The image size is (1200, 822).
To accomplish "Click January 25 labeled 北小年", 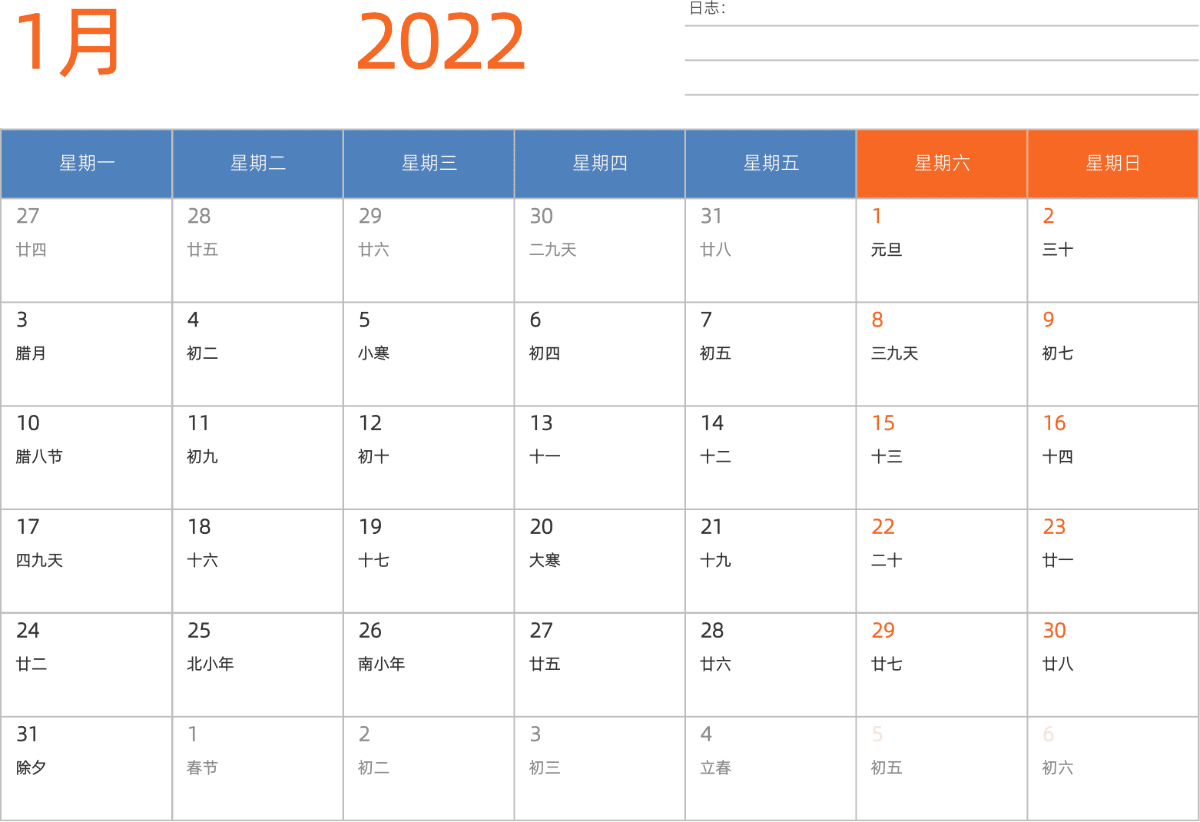I will point(258,665).
